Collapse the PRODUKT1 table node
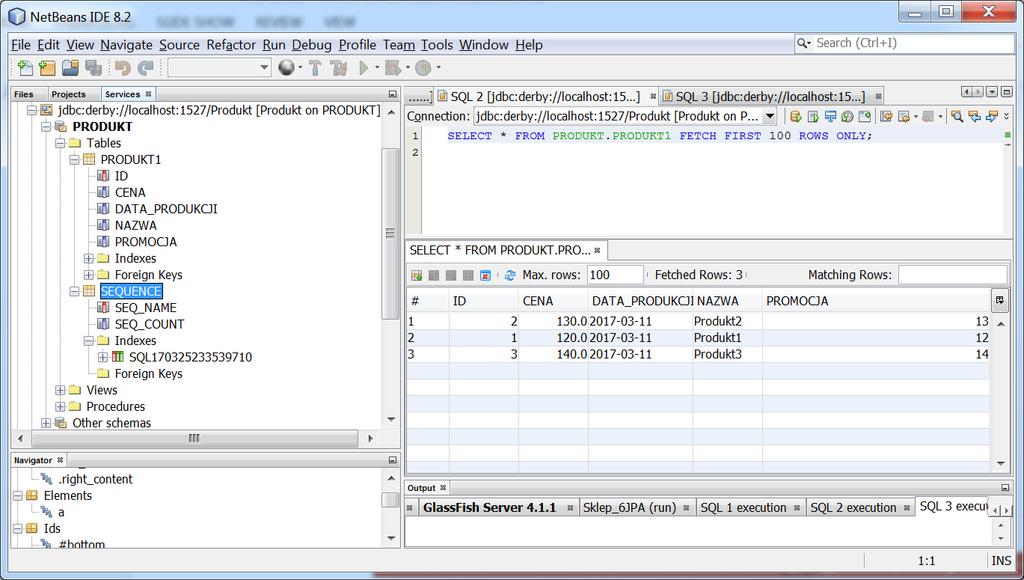The image size is (1024, 580). [74, 159]
